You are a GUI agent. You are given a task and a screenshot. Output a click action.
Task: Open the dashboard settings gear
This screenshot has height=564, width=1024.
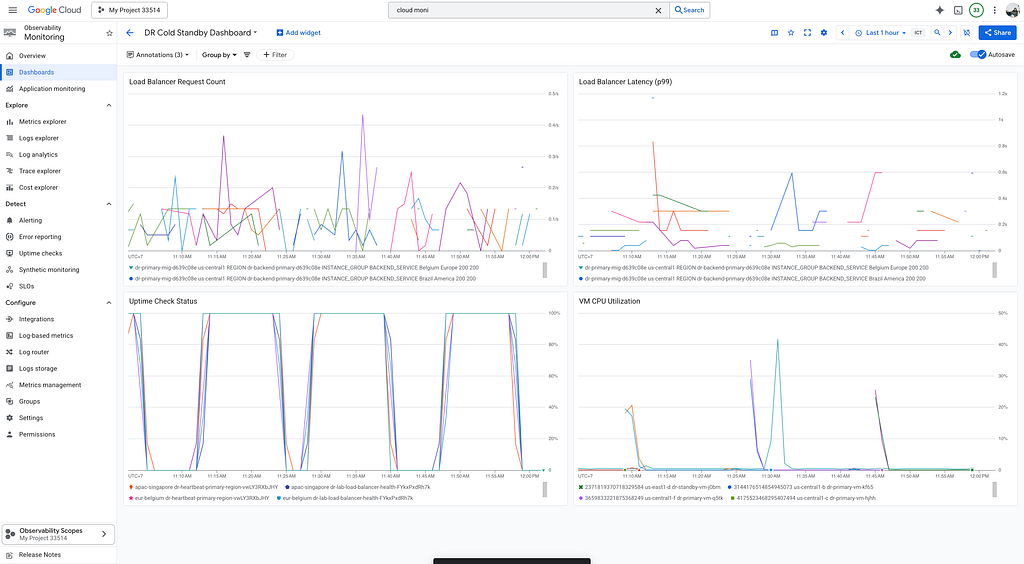824,33
